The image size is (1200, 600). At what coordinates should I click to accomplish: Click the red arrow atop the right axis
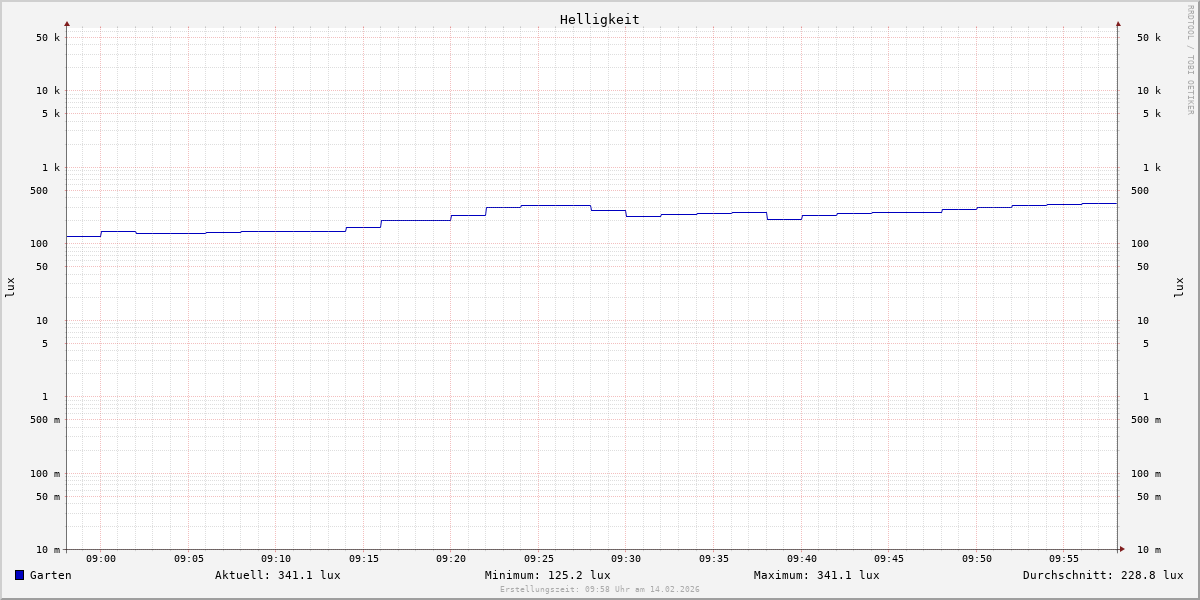(x=1118, y=23)
